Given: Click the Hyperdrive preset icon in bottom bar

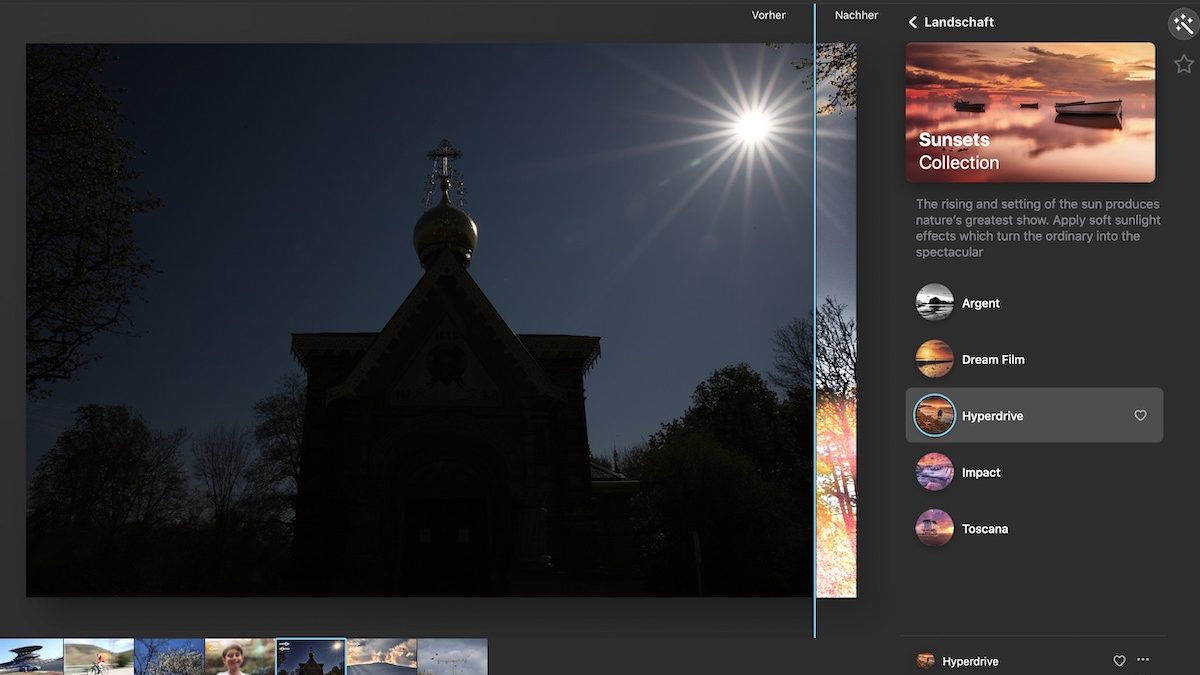Looking at the screenshot, I should point(926,661).
